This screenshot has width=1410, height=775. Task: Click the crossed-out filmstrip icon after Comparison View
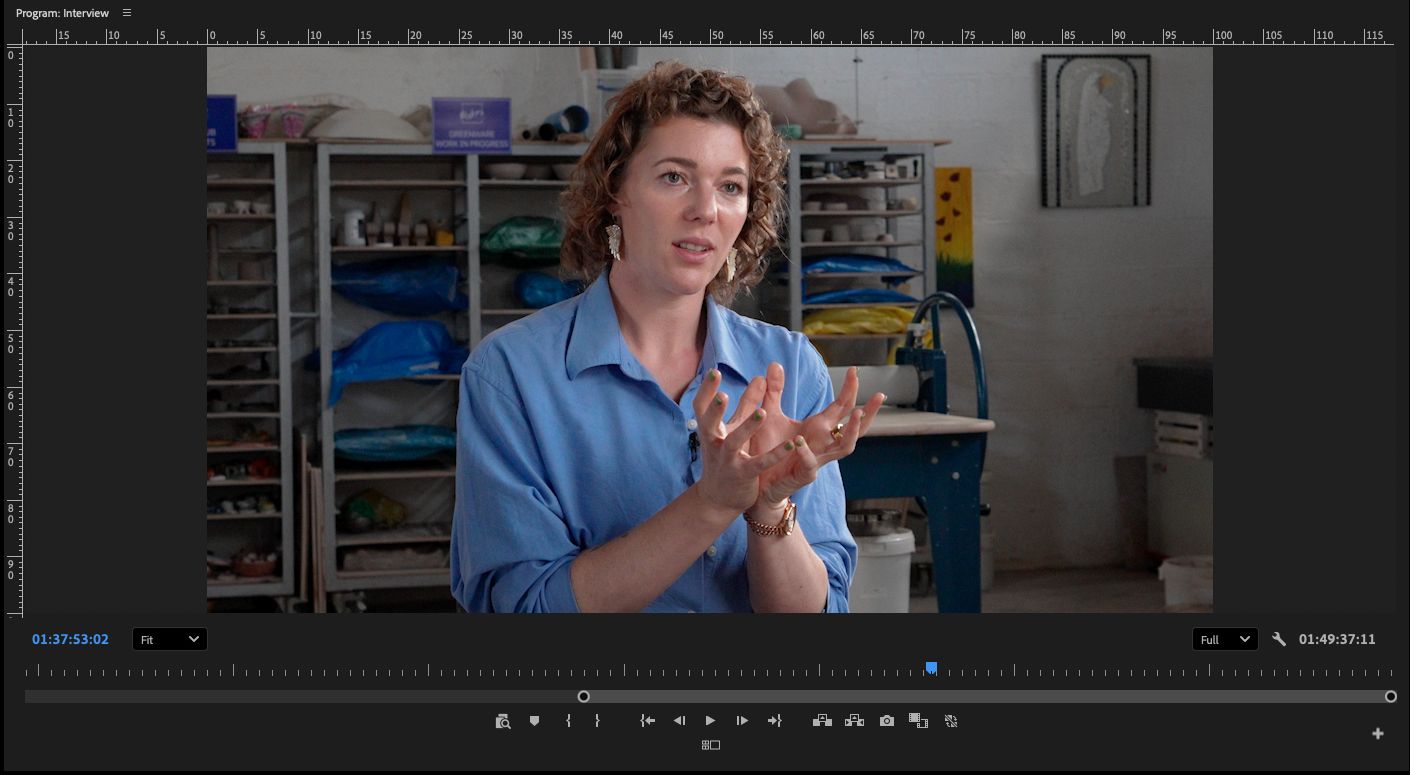(951, 720)
